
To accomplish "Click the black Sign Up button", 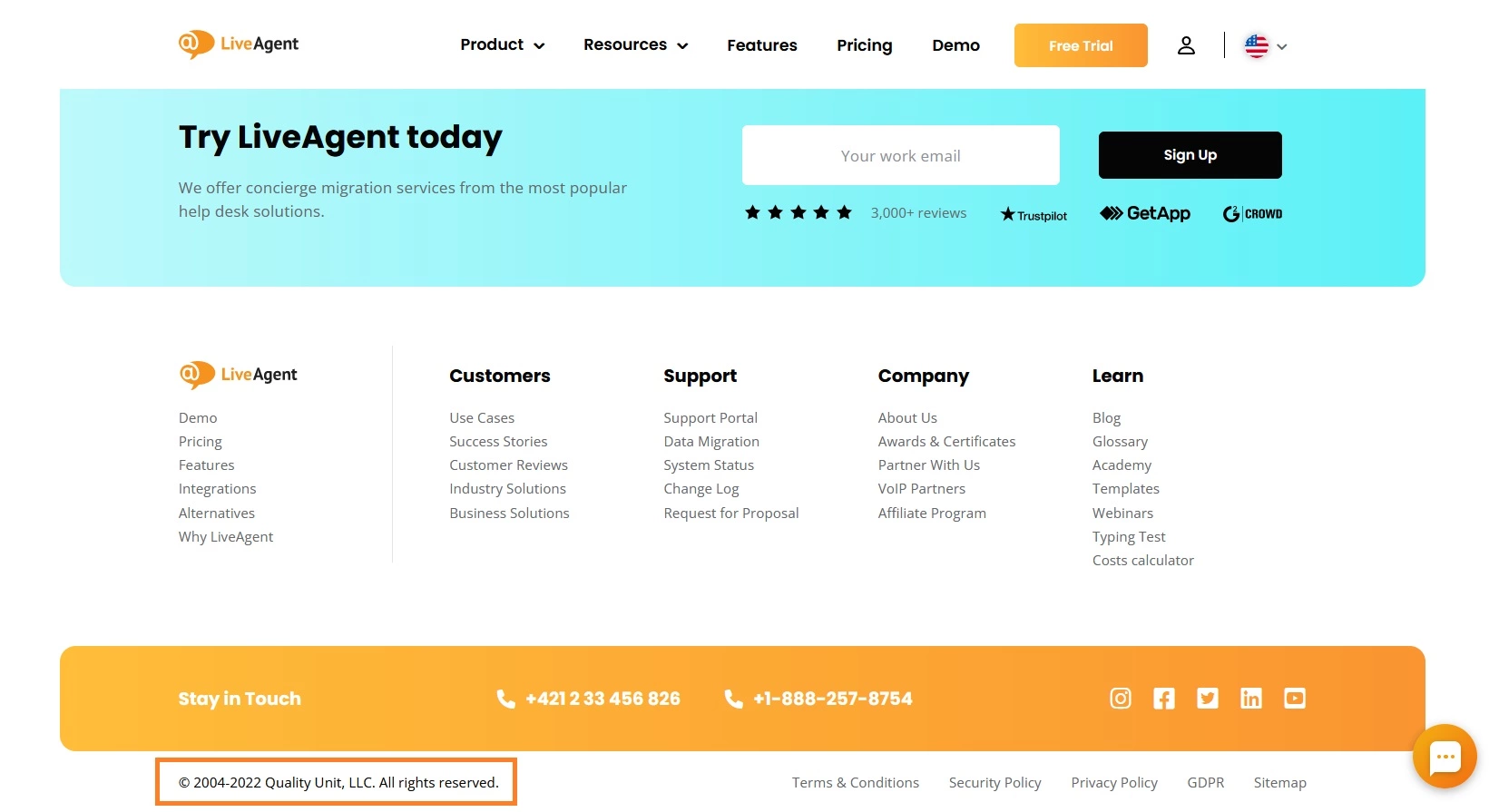I will 1190,155.
